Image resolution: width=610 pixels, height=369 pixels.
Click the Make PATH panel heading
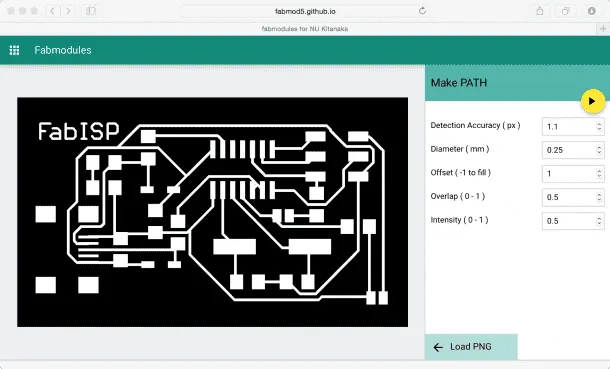pyautogui.click(x=459, y=83)
